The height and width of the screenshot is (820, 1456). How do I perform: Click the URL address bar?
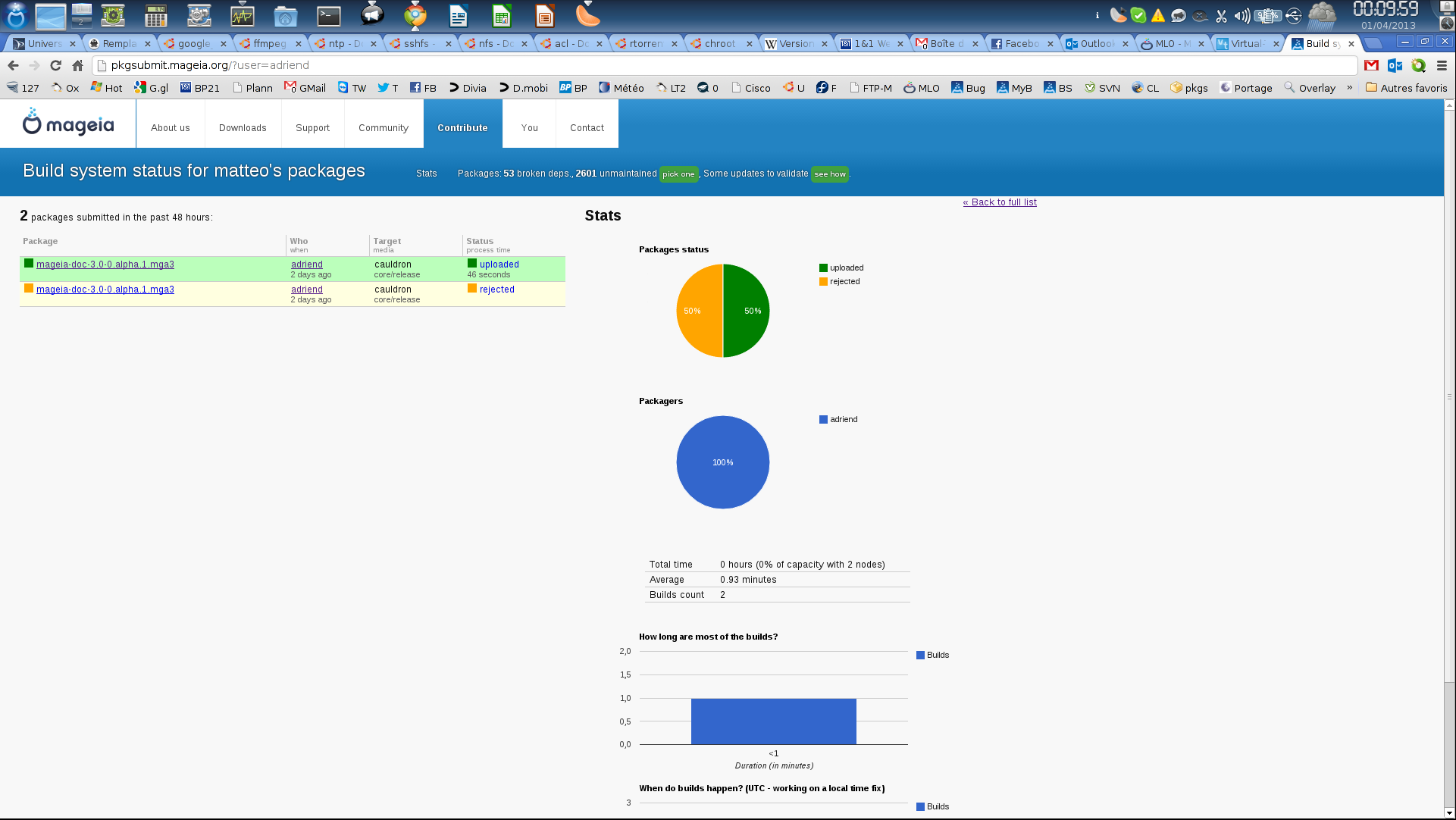point(724,65)
